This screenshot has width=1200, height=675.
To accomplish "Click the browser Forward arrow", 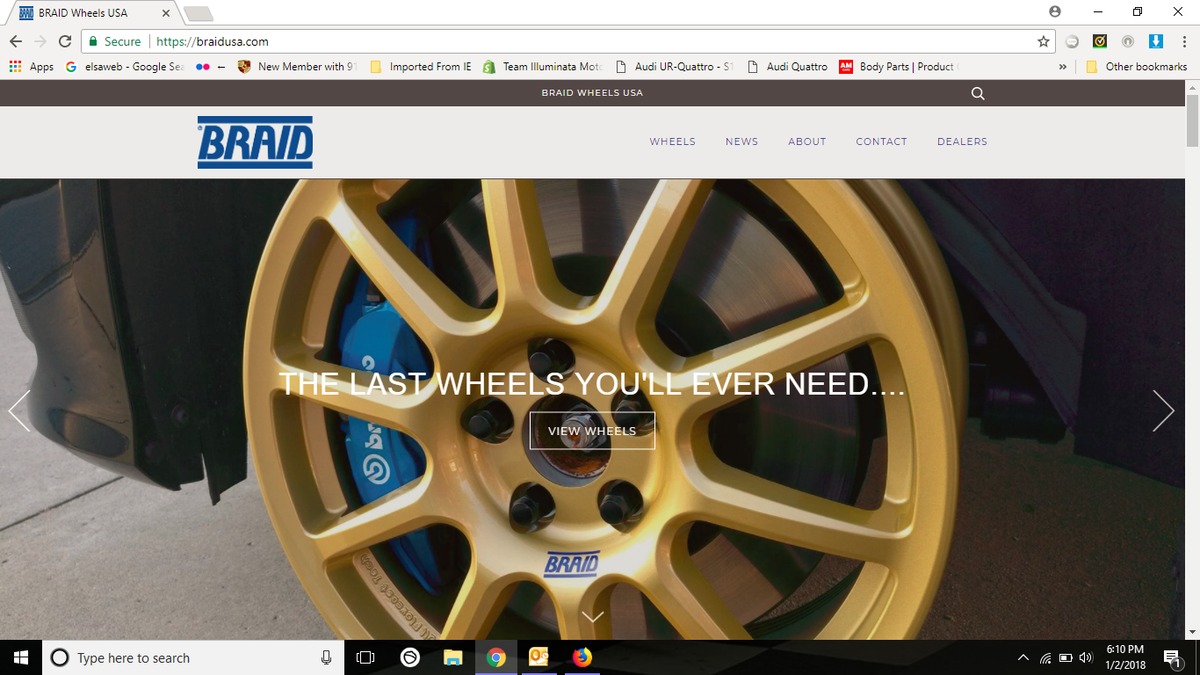I will pos(41,42).
